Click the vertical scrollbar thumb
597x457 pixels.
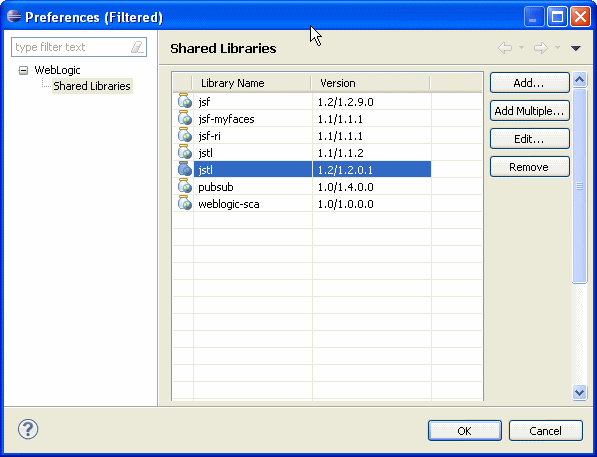579,185
